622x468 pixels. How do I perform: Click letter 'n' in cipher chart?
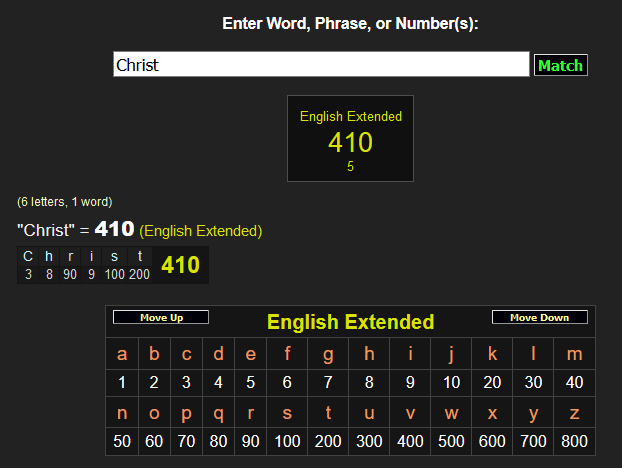122,412
